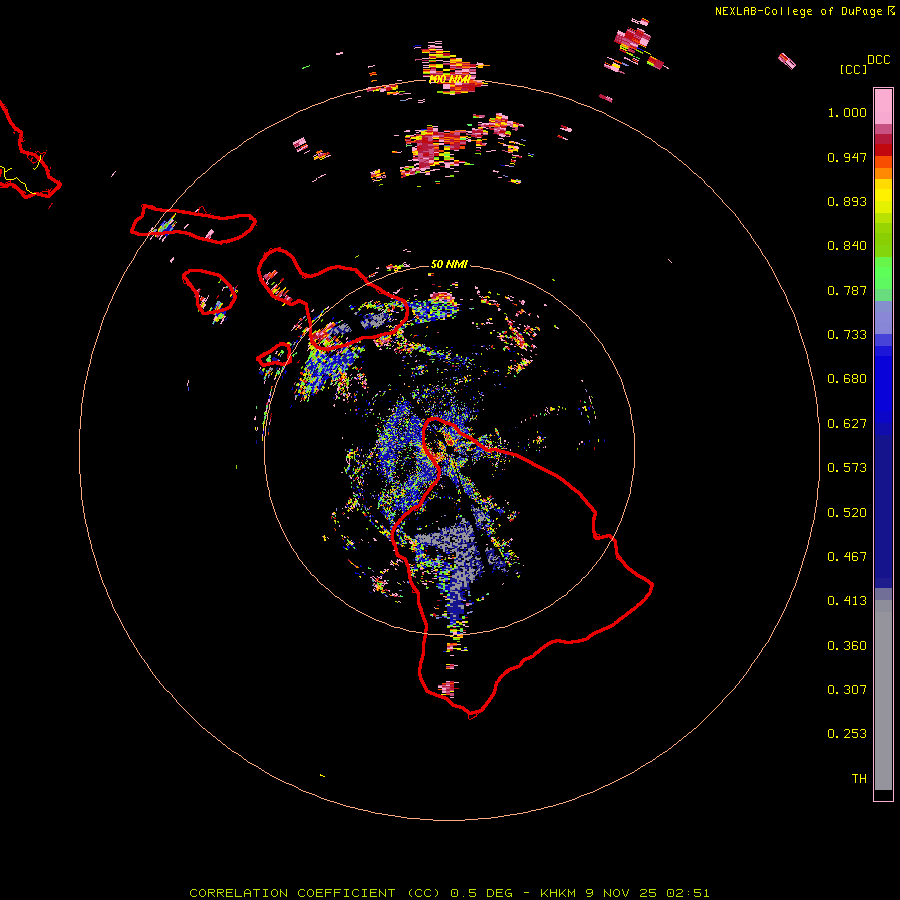This screenshot has width=900, height=900.
Task: Click the DCC product label
Action: point(878,60)
